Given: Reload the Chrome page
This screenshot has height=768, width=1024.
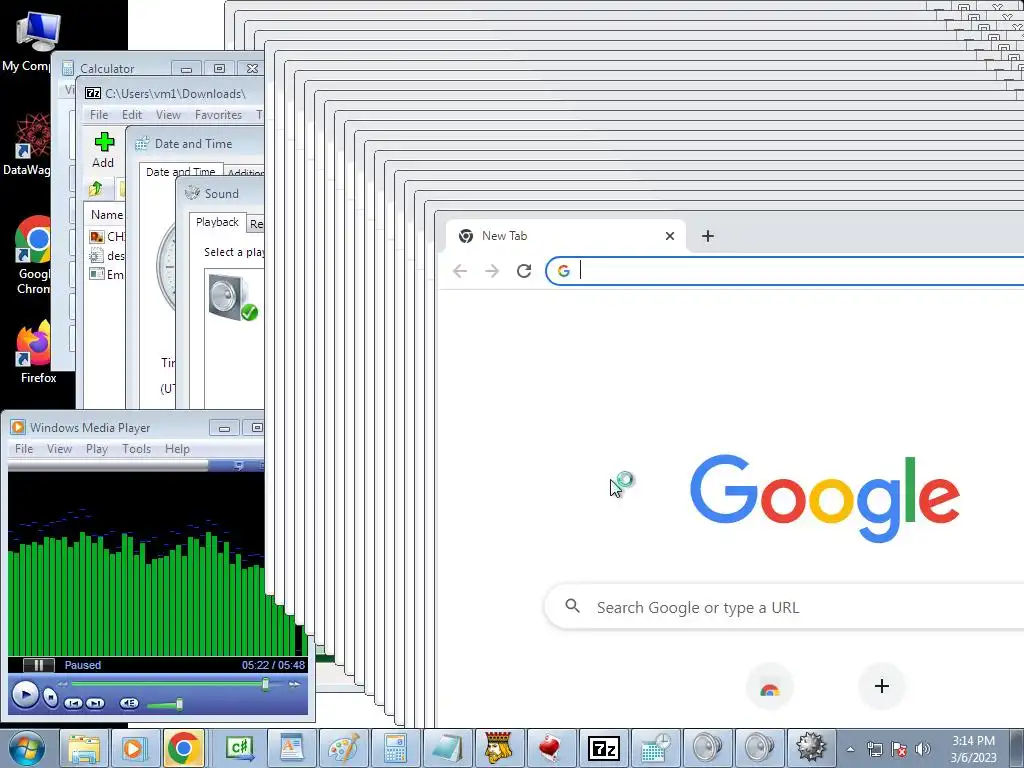Looking at the screenshot, I should tap(524, 271).
